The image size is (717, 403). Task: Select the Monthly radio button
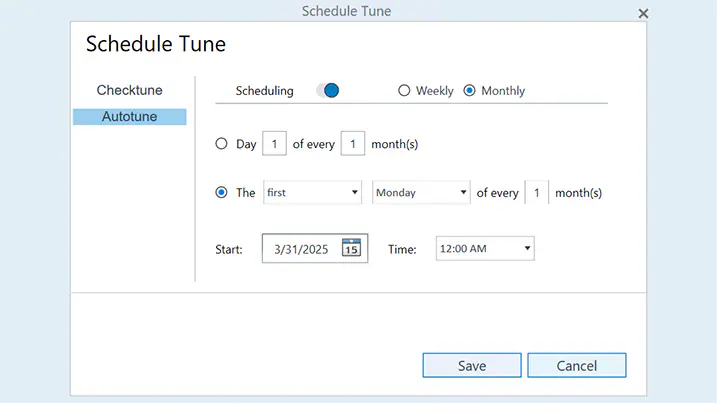tap(469, 91)
